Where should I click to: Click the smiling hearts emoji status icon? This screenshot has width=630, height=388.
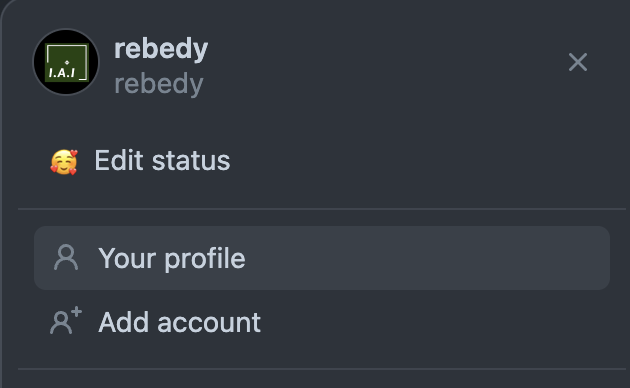[64, 162]
